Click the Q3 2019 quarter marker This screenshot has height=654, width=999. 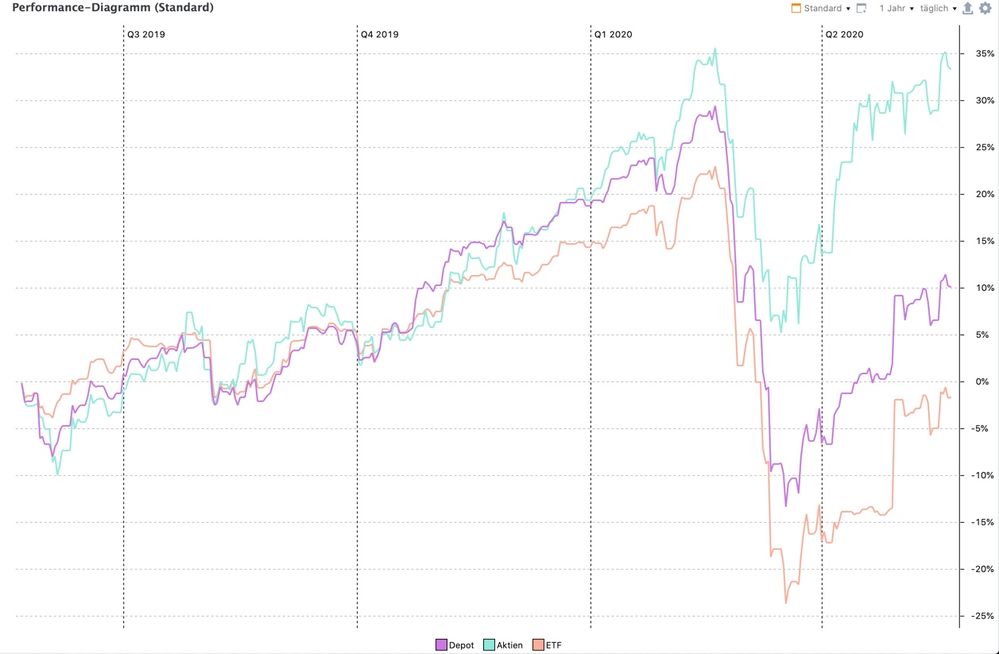(x=145, y=33)
